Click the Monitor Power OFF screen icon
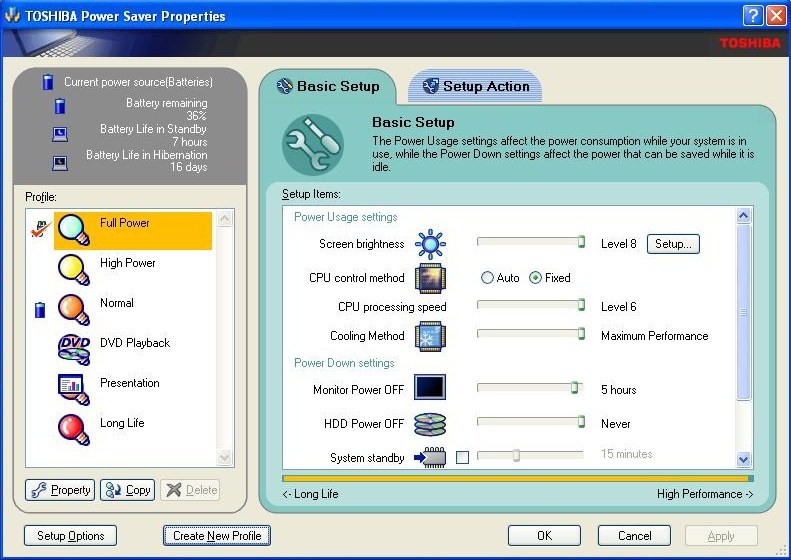The height and width of the screenshot is (560, 791). 430,387
